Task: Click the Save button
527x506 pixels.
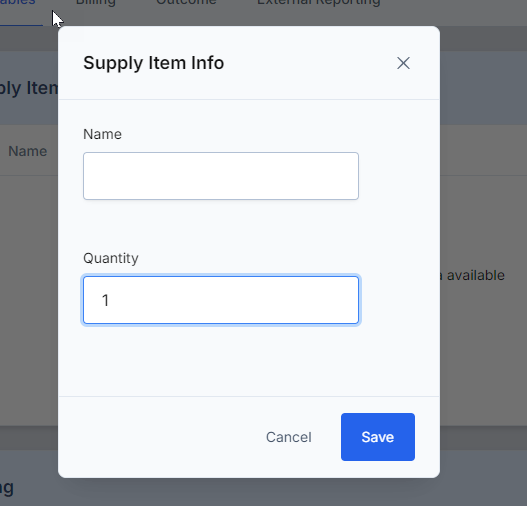Action: pyautogui.click(x=378, y=437)
